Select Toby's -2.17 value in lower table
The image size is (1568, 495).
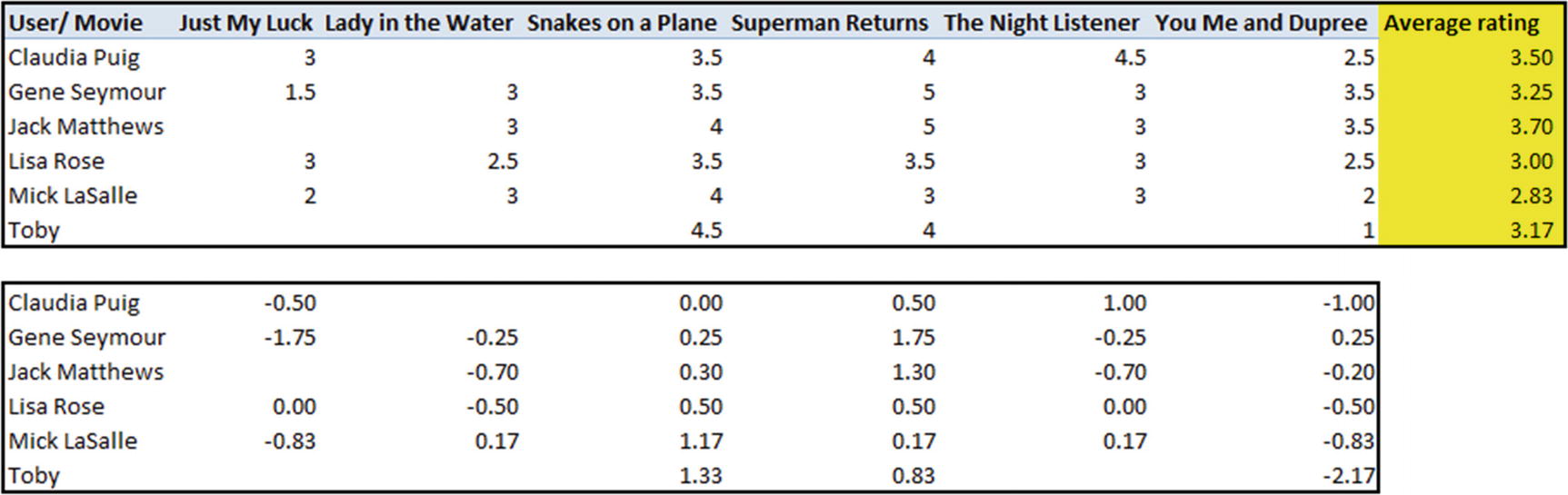[1348, 475]
